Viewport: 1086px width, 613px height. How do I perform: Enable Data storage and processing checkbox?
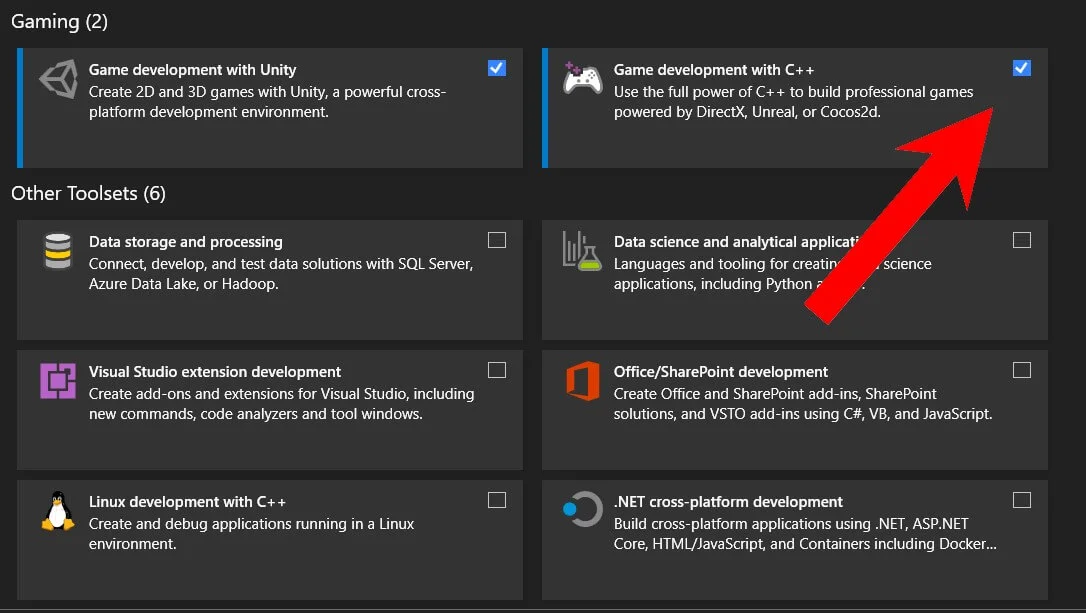click(497, 240)
